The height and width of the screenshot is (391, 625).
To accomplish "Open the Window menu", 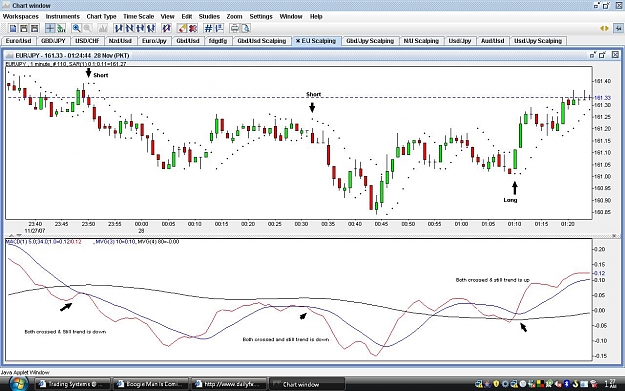I will tap(291, 16).
